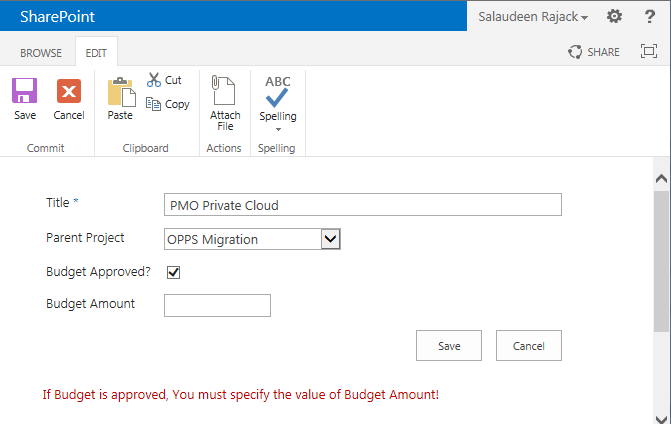This screenshot has height=424, width=671.
Task: Expand the Spelling dropdown arrow
Action: pos(278,129)
